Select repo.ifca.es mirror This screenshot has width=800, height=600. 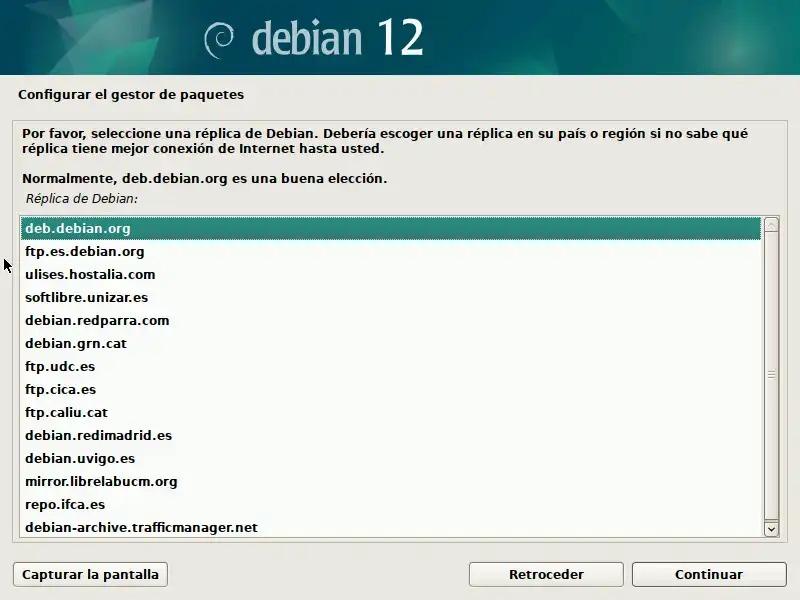pyautogui.click(x=391, y=504)
